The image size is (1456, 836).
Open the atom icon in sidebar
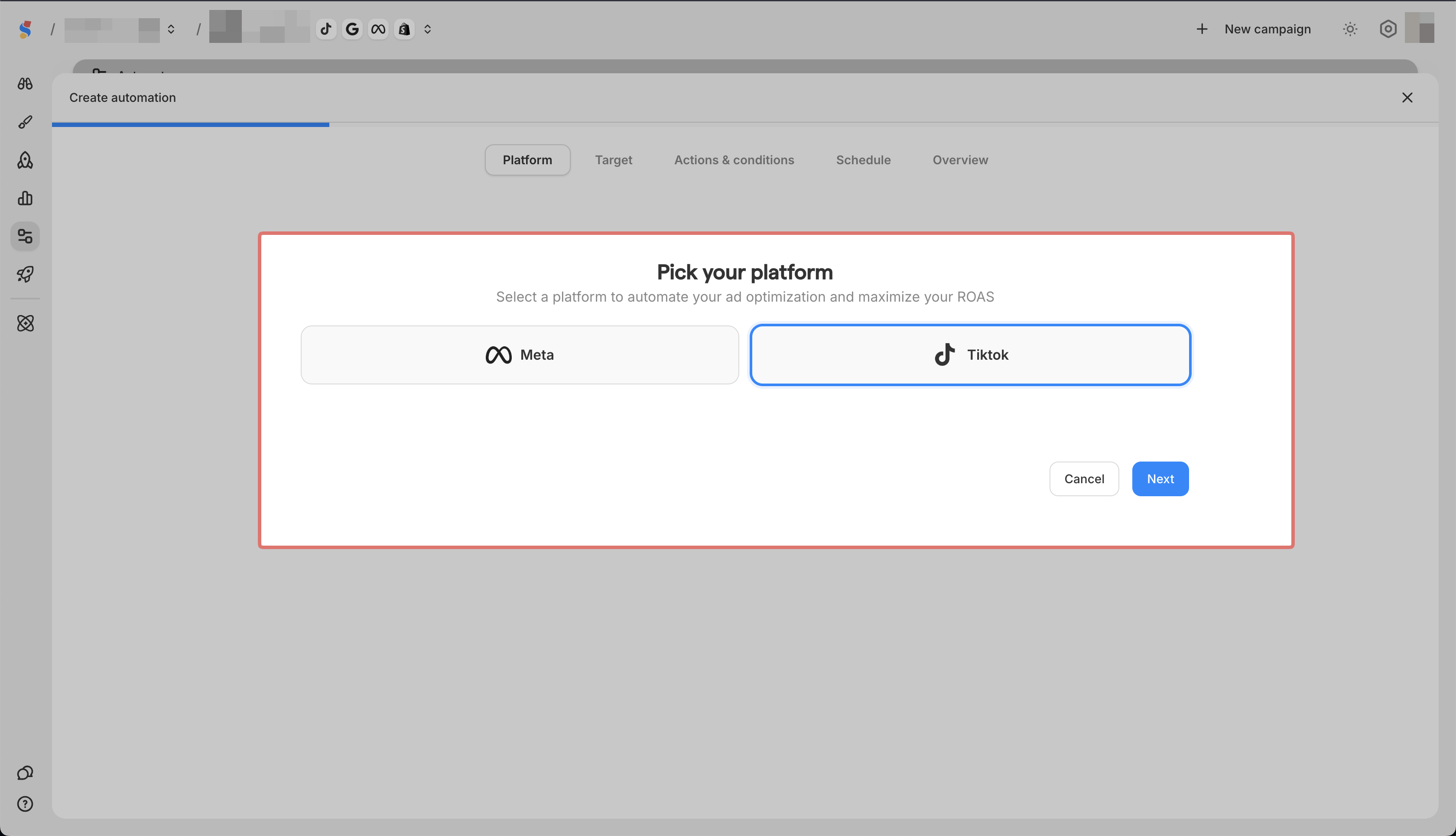[25, 323]
